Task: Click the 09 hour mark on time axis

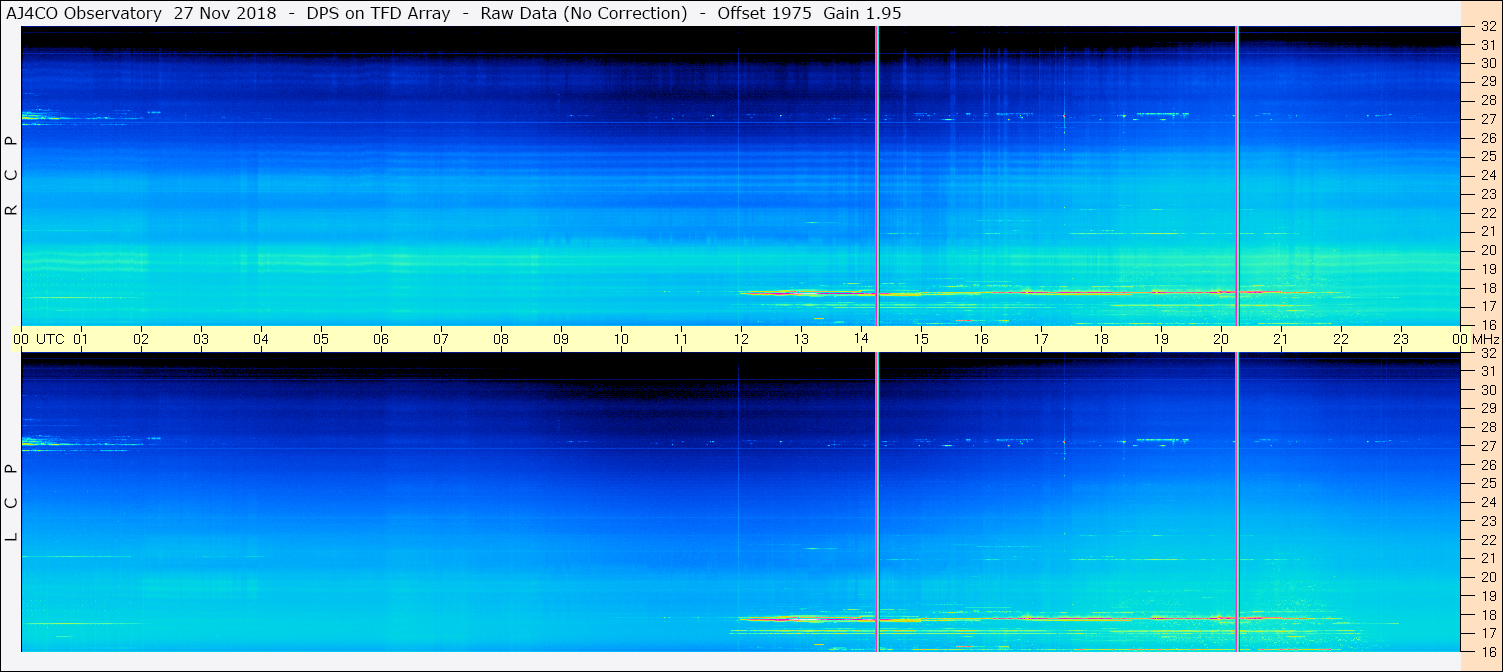Action: pos(561,339)
